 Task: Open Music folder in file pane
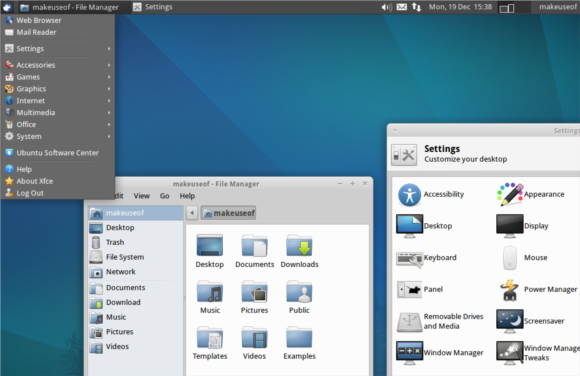(210, 291)
